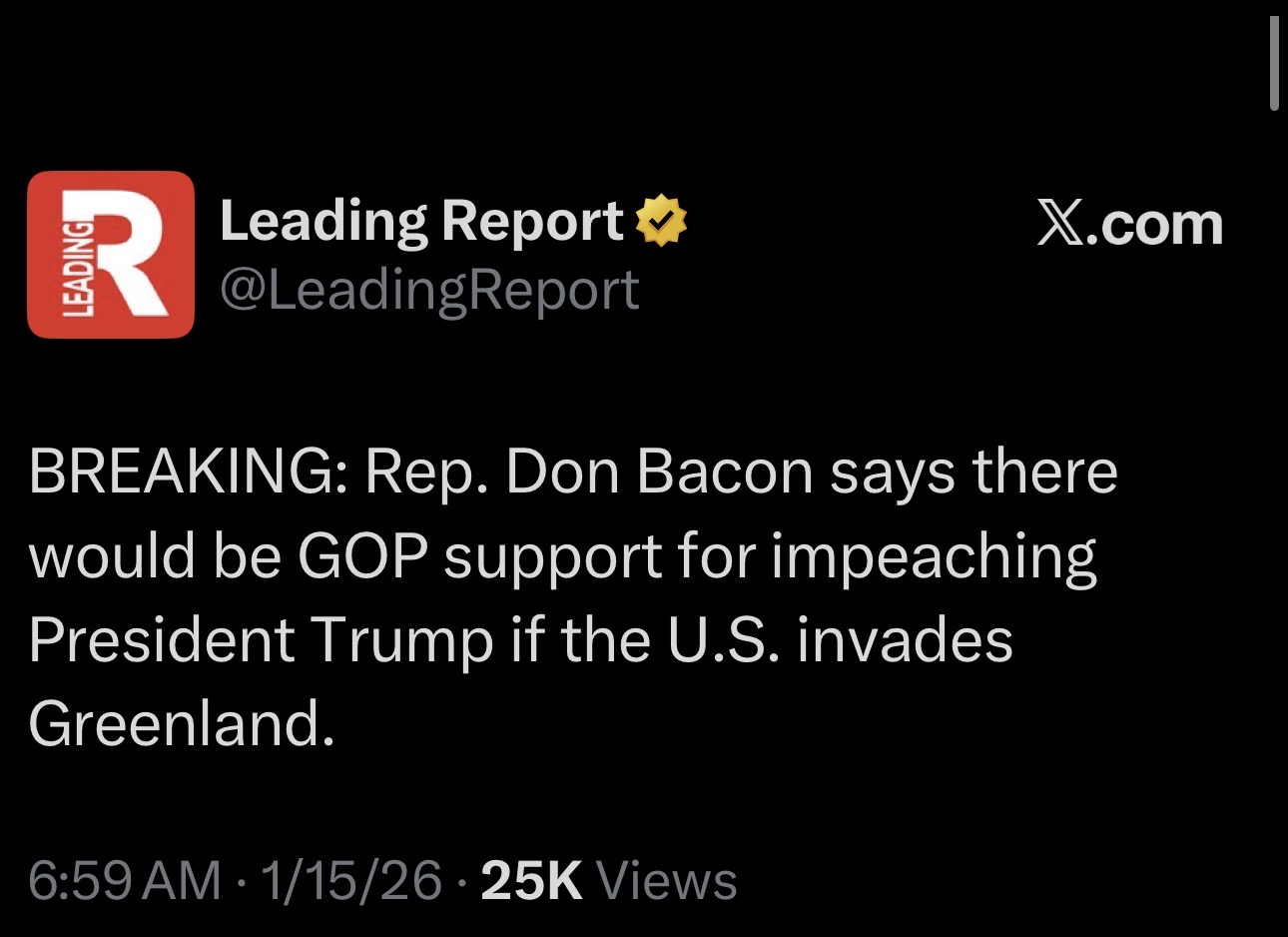
Task: Click President Trump in the post text
Action: (x=261, y=639)
